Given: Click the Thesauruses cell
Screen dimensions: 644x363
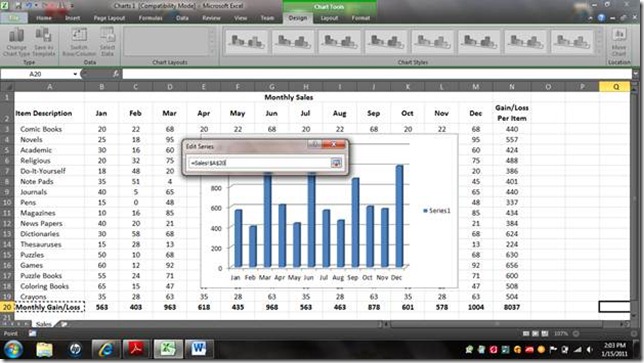Looking at the screenshot, I should click(50, 244).
